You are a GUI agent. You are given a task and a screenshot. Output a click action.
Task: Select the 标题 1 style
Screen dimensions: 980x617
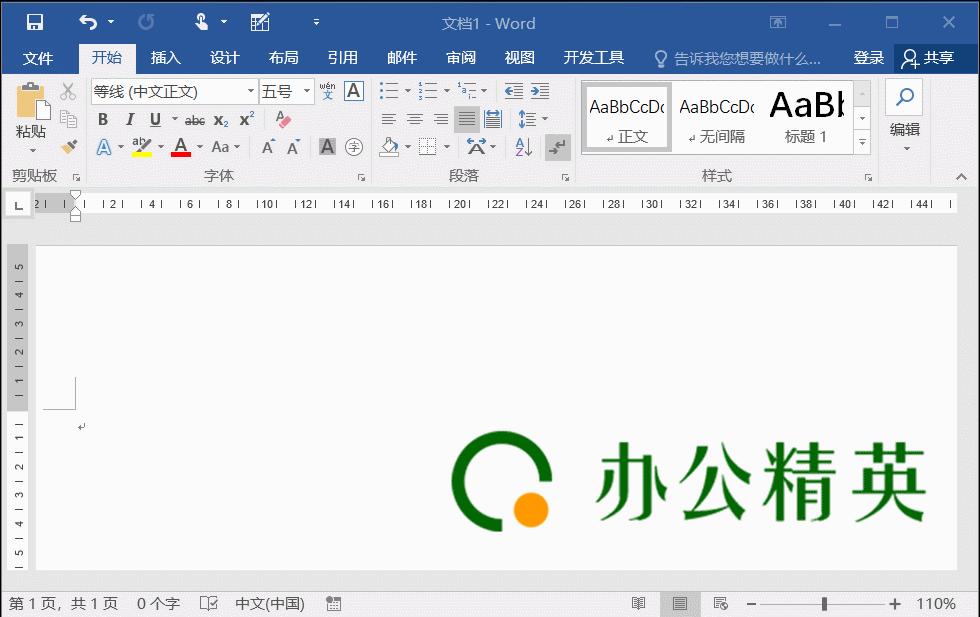(806, 112)
